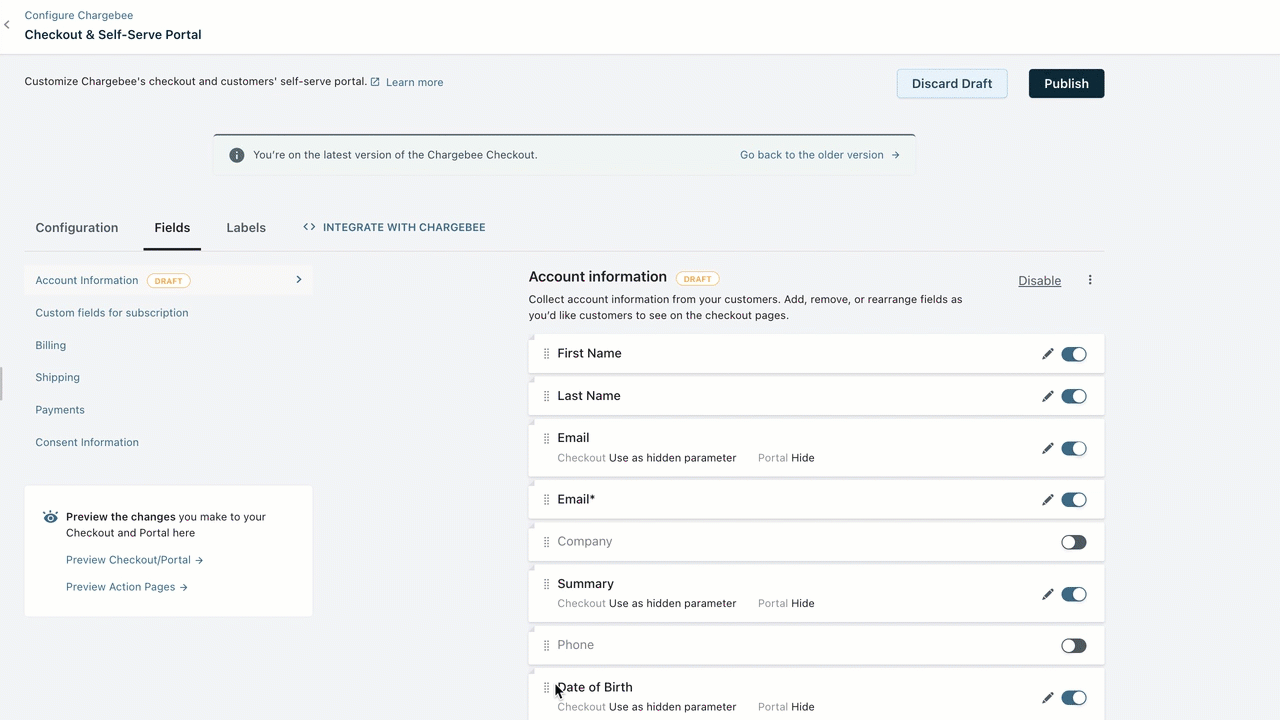Open the Preview Checkout/Portal link
The width and height of the screenshot is (1280, 720).
(x=134, y=560)
